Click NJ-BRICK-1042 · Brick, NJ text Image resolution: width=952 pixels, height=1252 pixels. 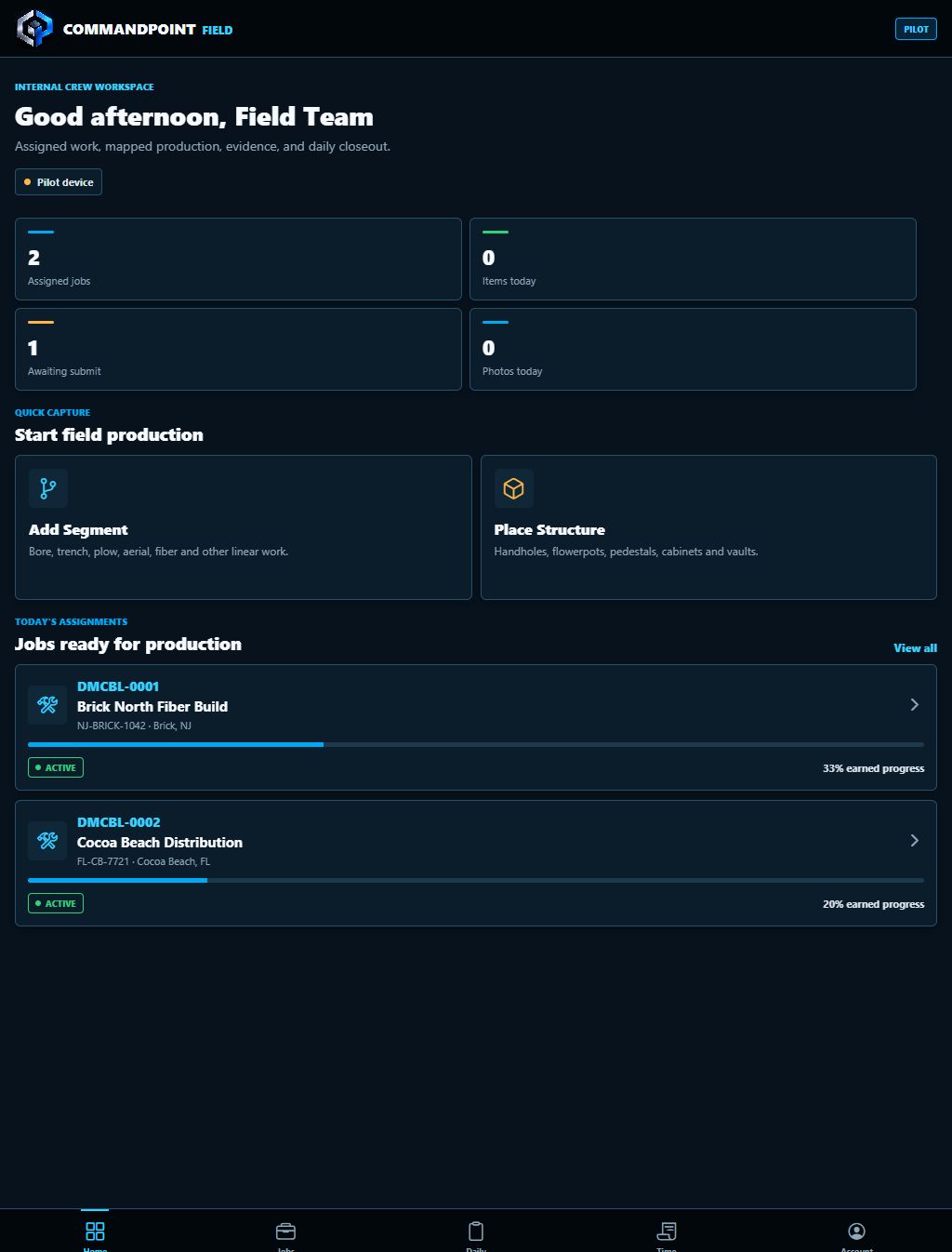[134, 726]
